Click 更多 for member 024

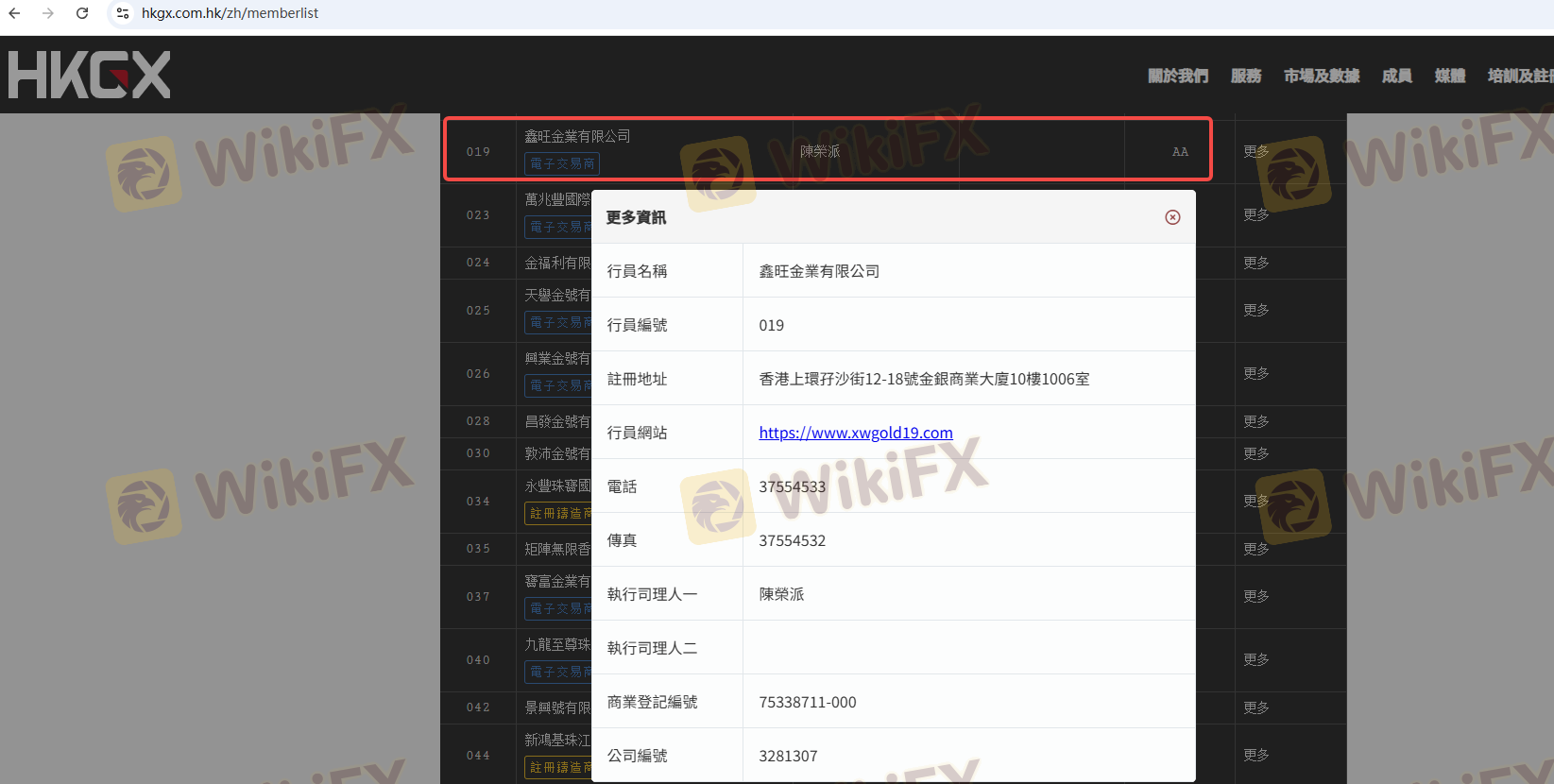(x=1256, y=263)
